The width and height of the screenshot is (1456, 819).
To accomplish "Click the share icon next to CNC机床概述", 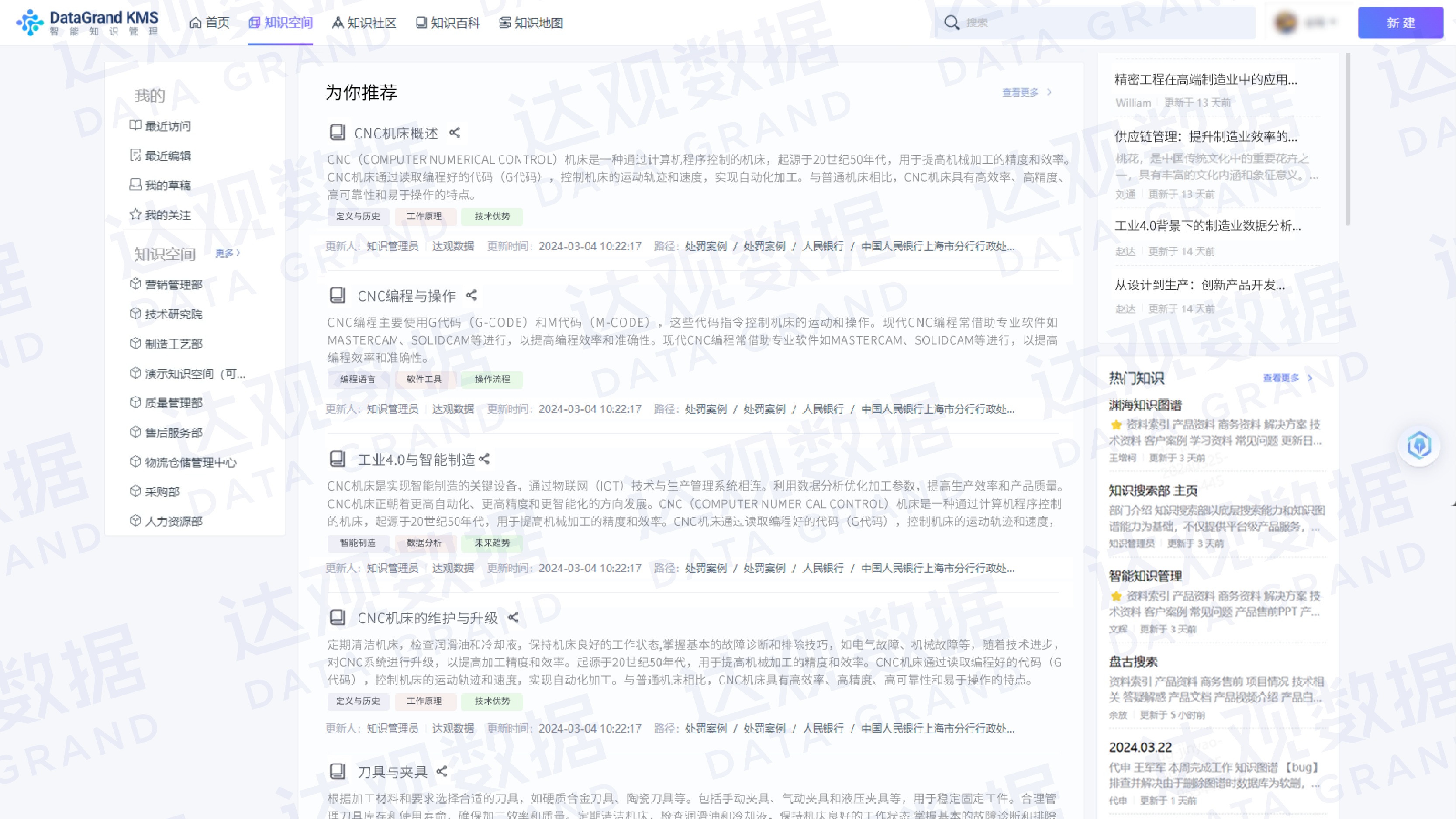I will click(455, 133).
